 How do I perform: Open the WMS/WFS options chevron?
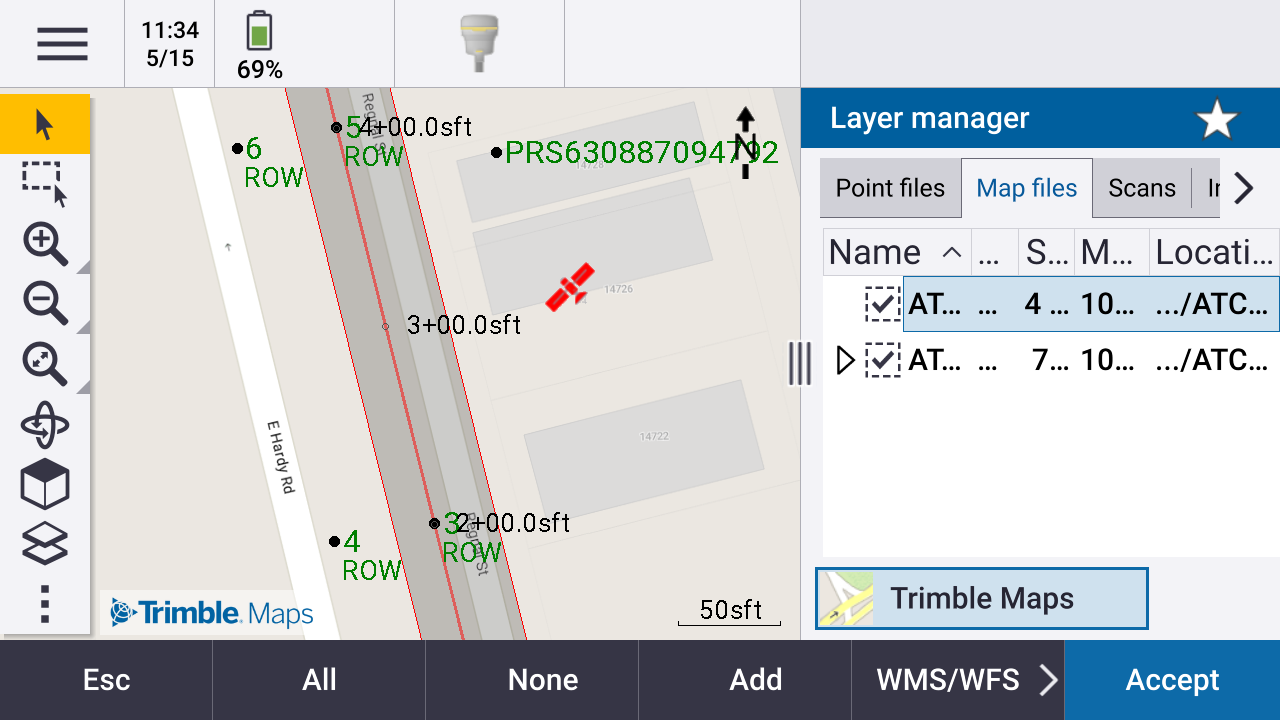[1048, 679]
